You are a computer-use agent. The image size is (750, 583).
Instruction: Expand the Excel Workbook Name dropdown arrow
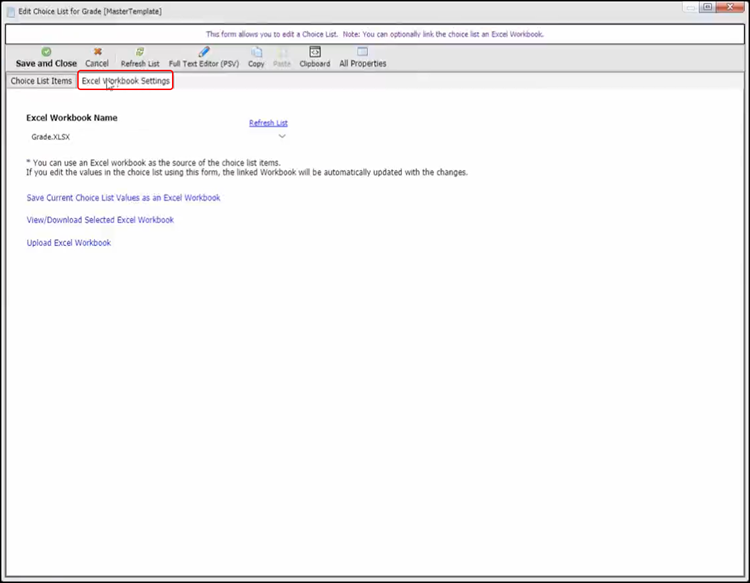282,136
